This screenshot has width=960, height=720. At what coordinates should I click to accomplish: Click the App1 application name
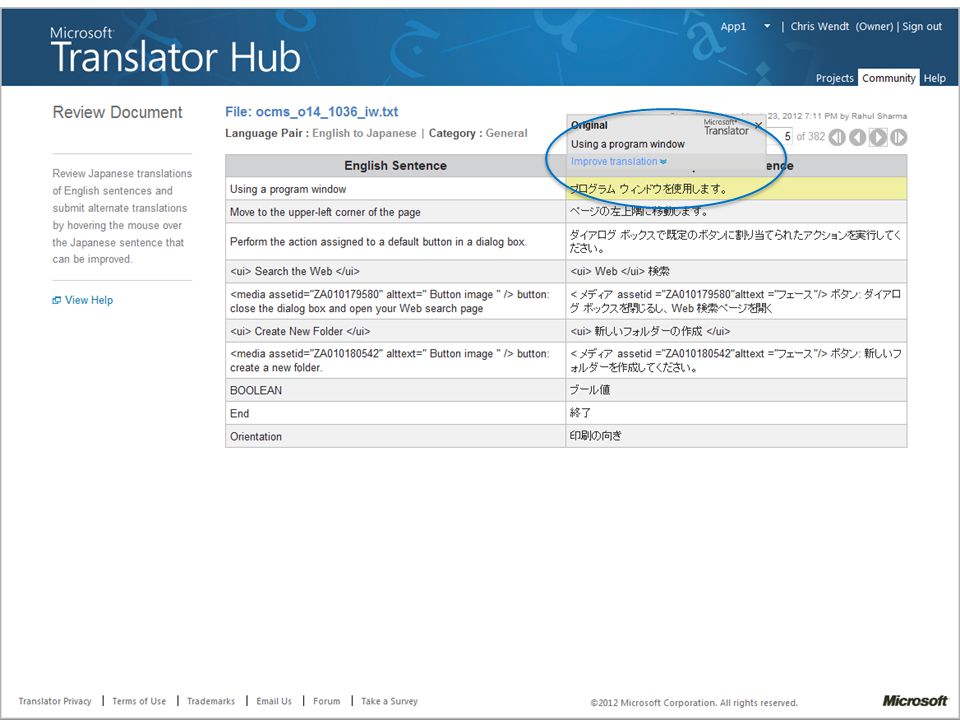733,26
